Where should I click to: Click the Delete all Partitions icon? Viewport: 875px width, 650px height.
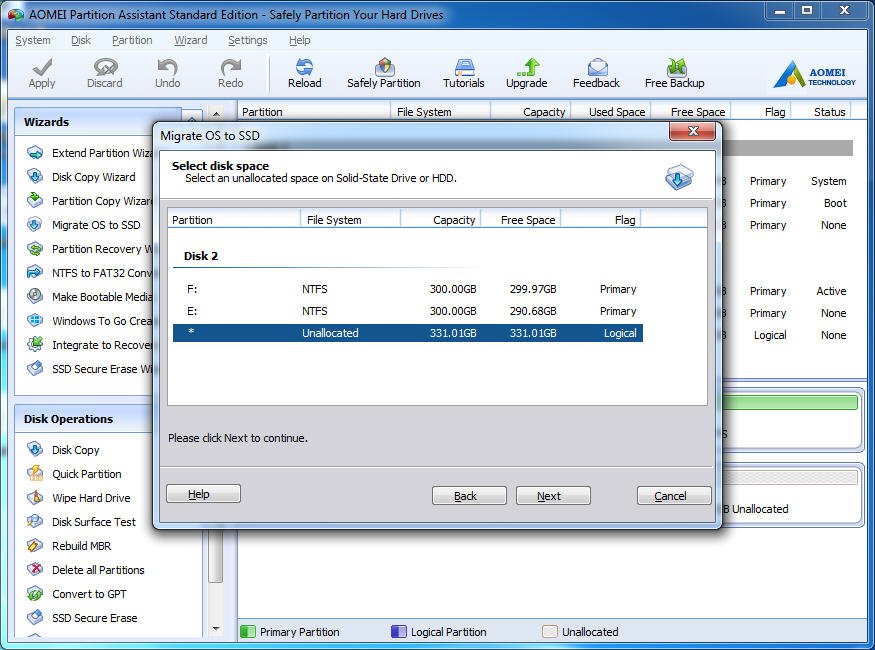tap(35, 569)
